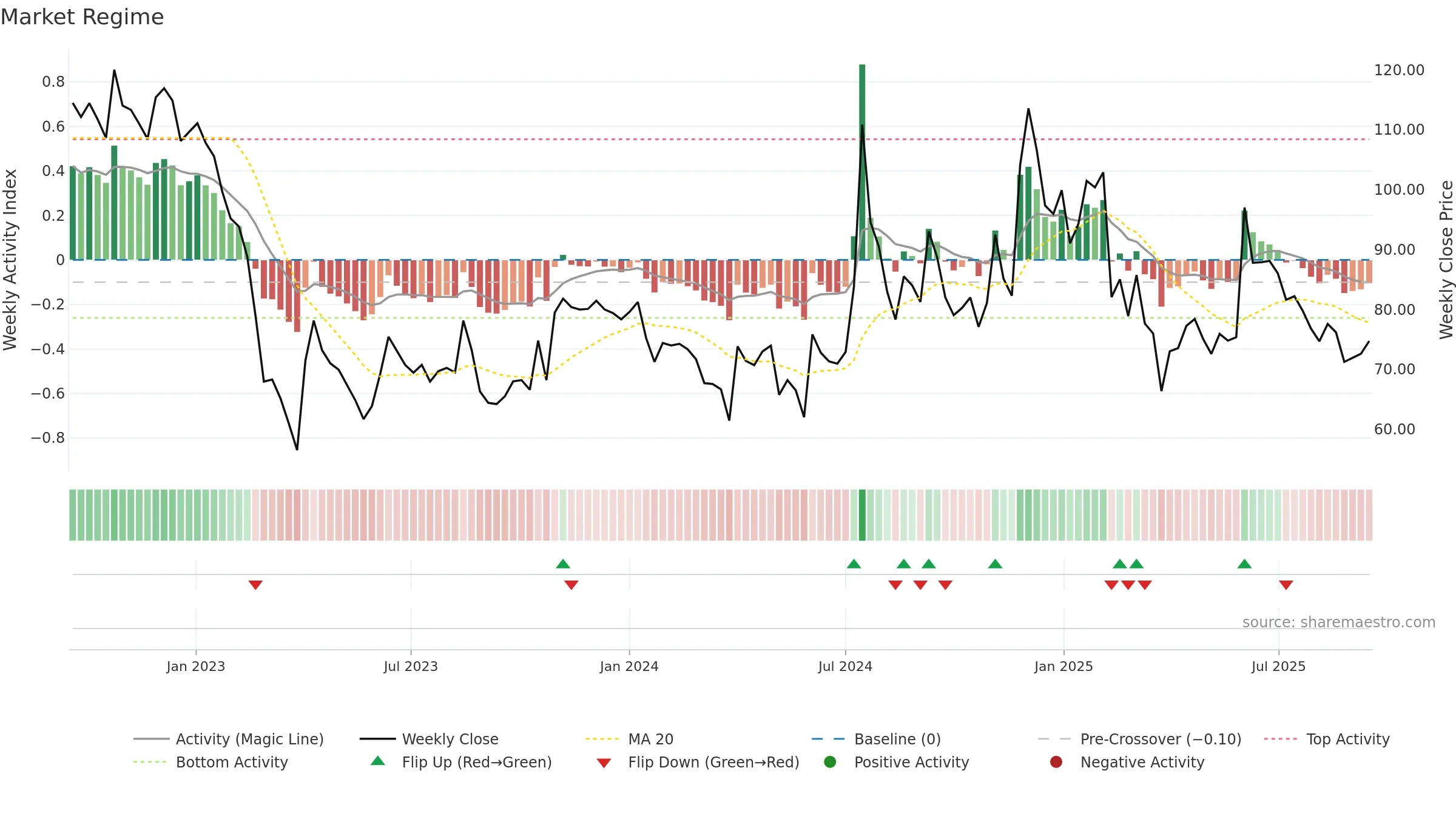Click red Flip Down triangle in legend
The image size is (1456, 819).
tap(604, 763)
